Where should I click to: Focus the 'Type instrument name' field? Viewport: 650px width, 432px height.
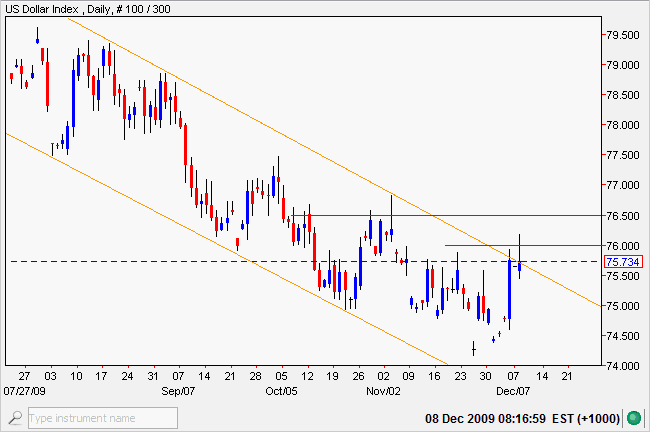103,418
